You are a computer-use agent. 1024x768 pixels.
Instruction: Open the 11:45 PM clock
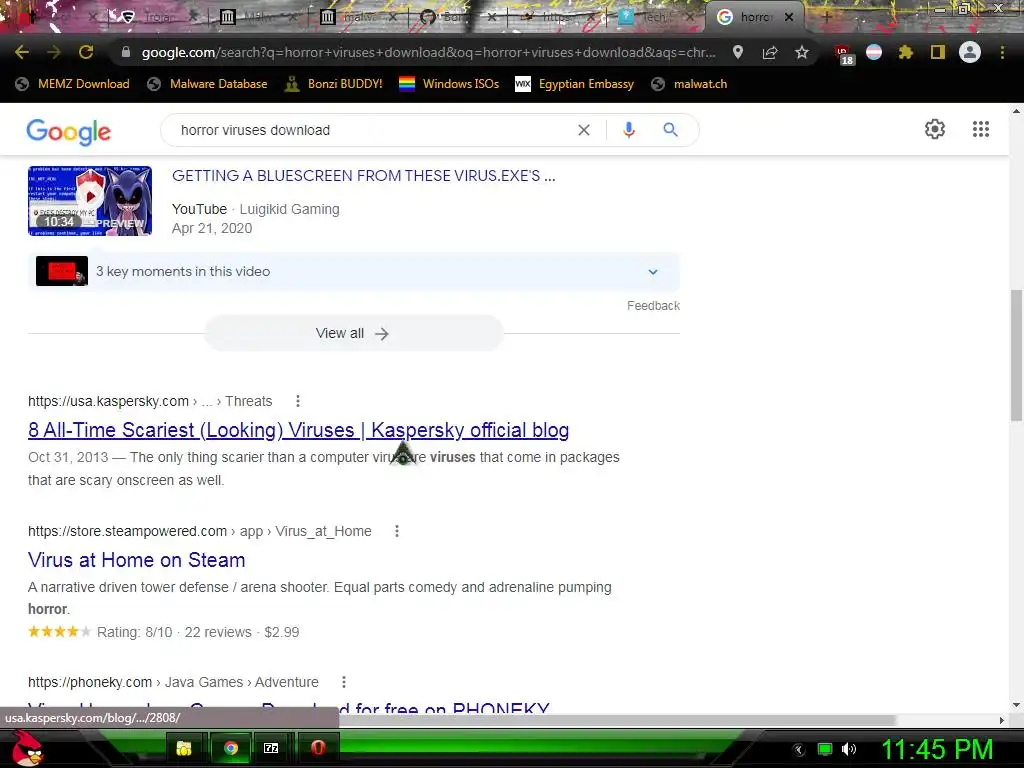937,748
